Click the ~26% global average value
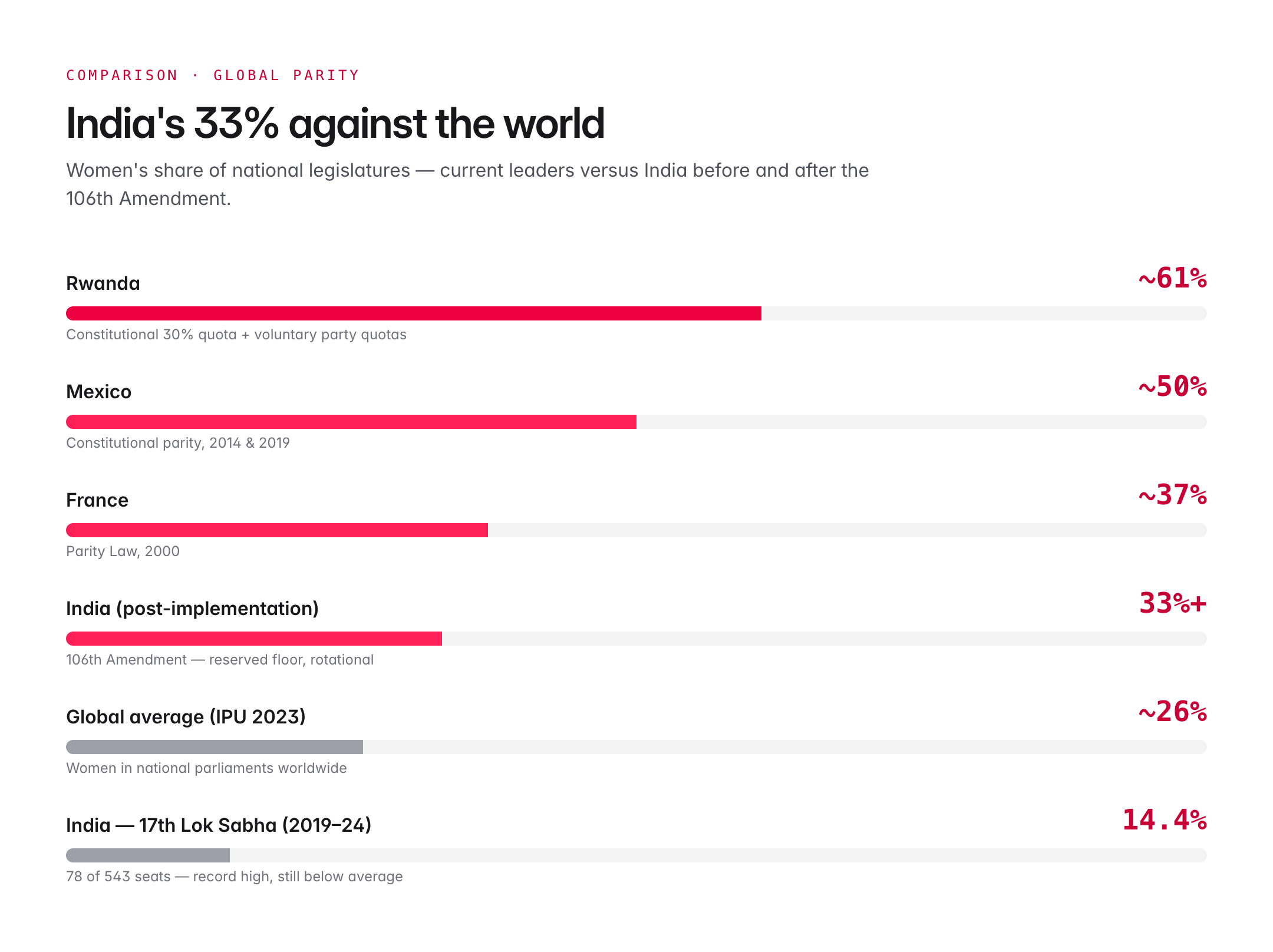 pyautogui.click(x=1172, y=712)
